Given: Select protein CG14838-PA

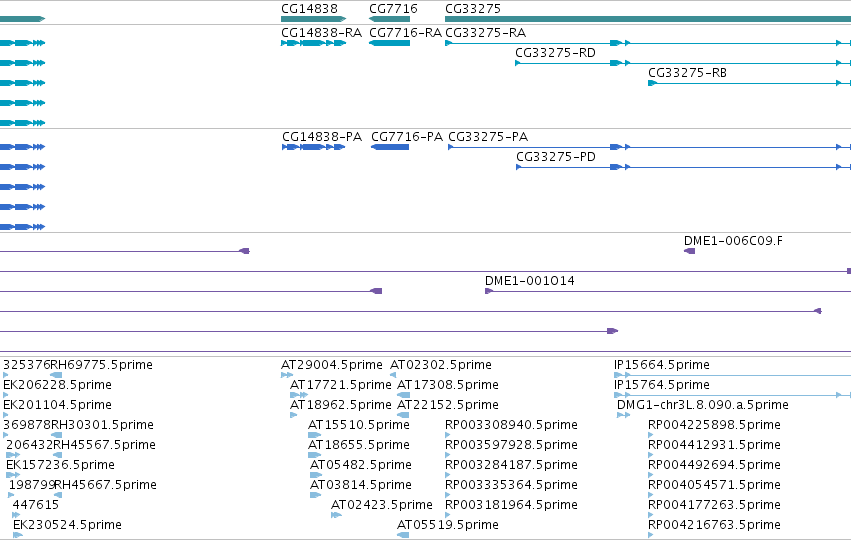Looking at the screenshot, I should tap(314, 147).
